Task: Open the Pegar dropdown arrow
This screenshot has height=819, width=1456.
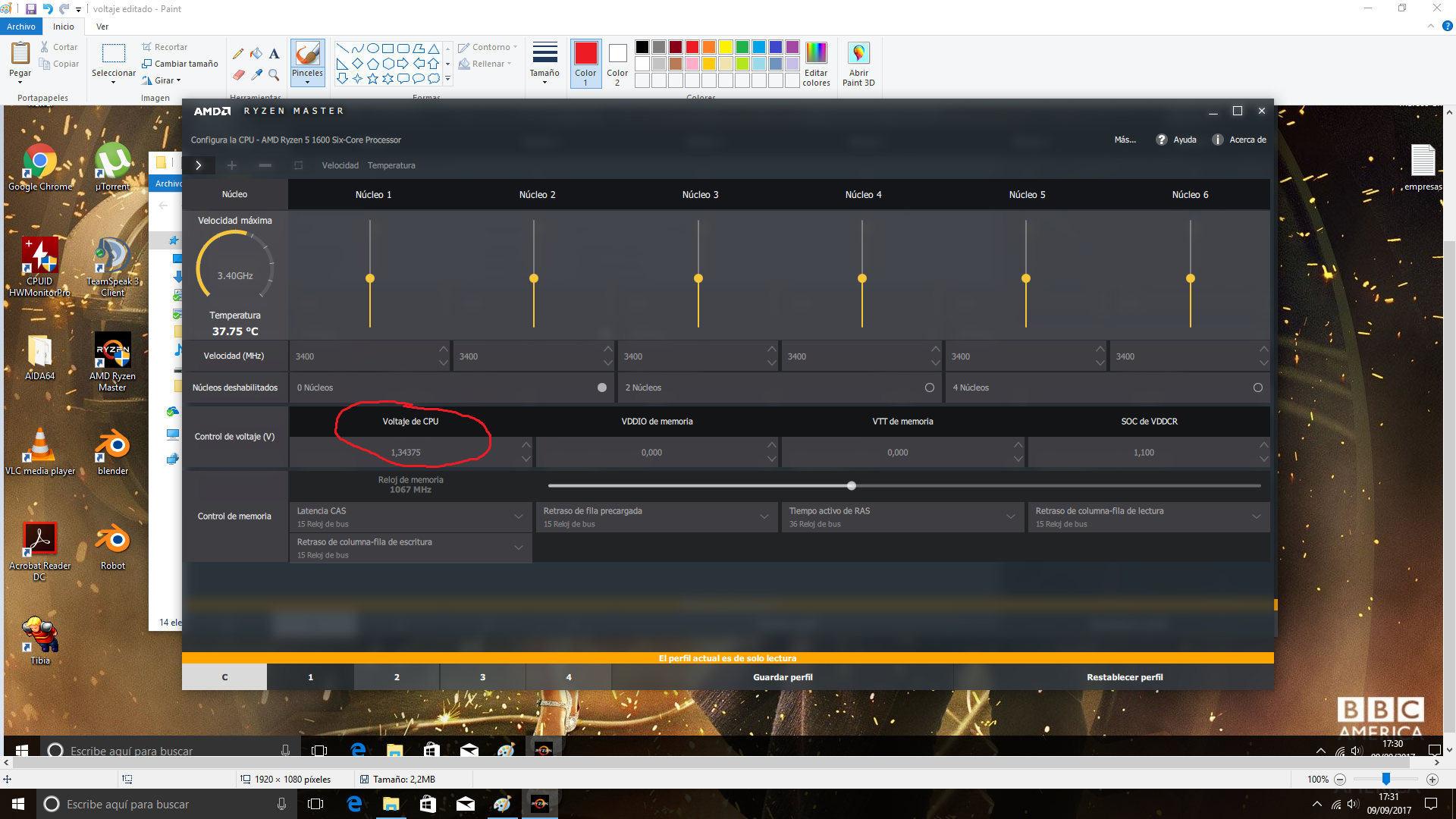Action: click(20, 83)
